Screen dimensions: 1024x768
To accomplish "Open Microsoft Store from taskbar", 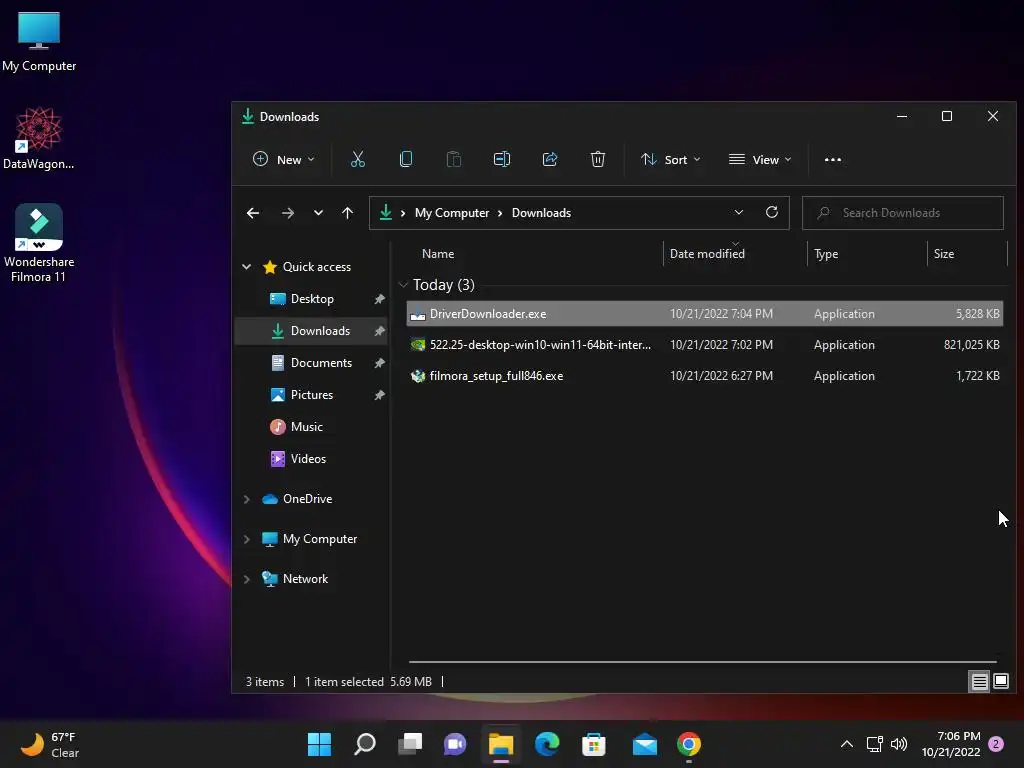I will pos(594,744).
